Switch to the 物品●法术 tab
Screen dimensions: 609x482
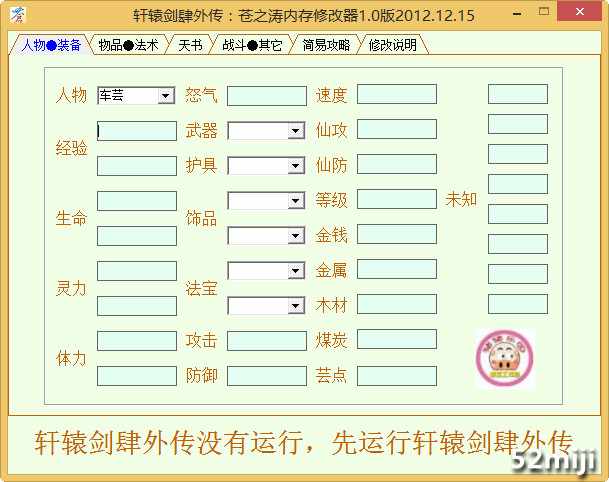[x=129, y=45]
